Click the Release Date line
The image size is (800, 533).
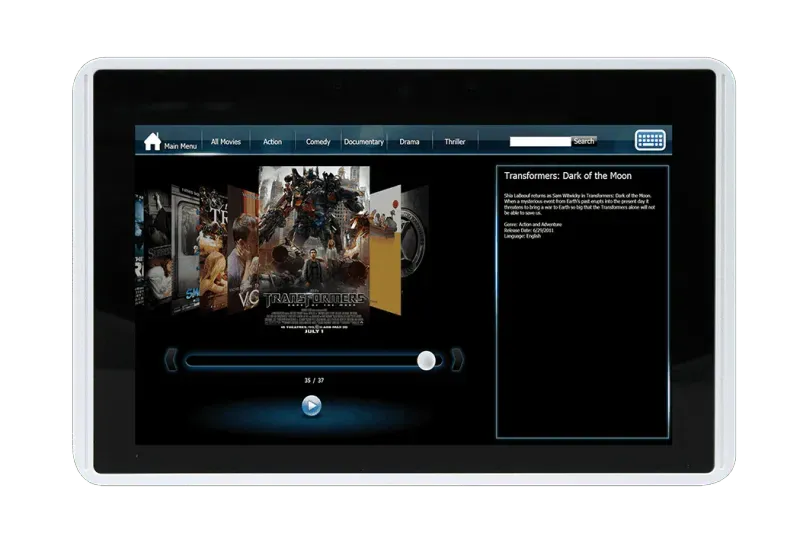click(x=529, y=231)
